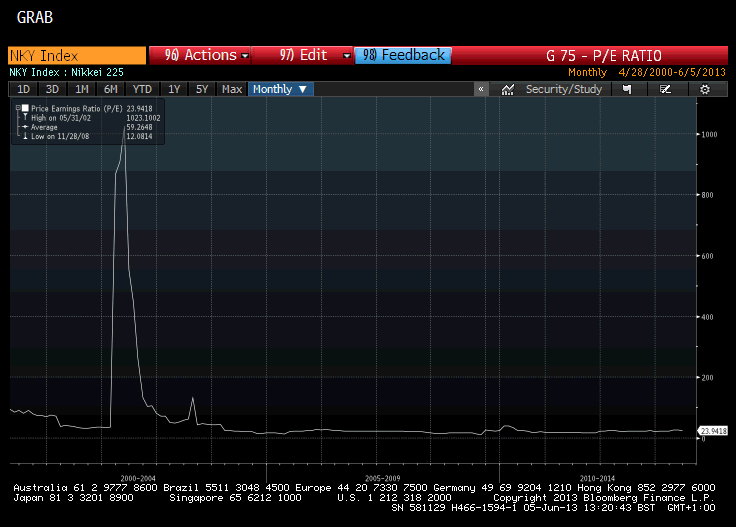Click the edit chart pencil icon
Screen dimensions: 736x527
[x=665, y=89]
